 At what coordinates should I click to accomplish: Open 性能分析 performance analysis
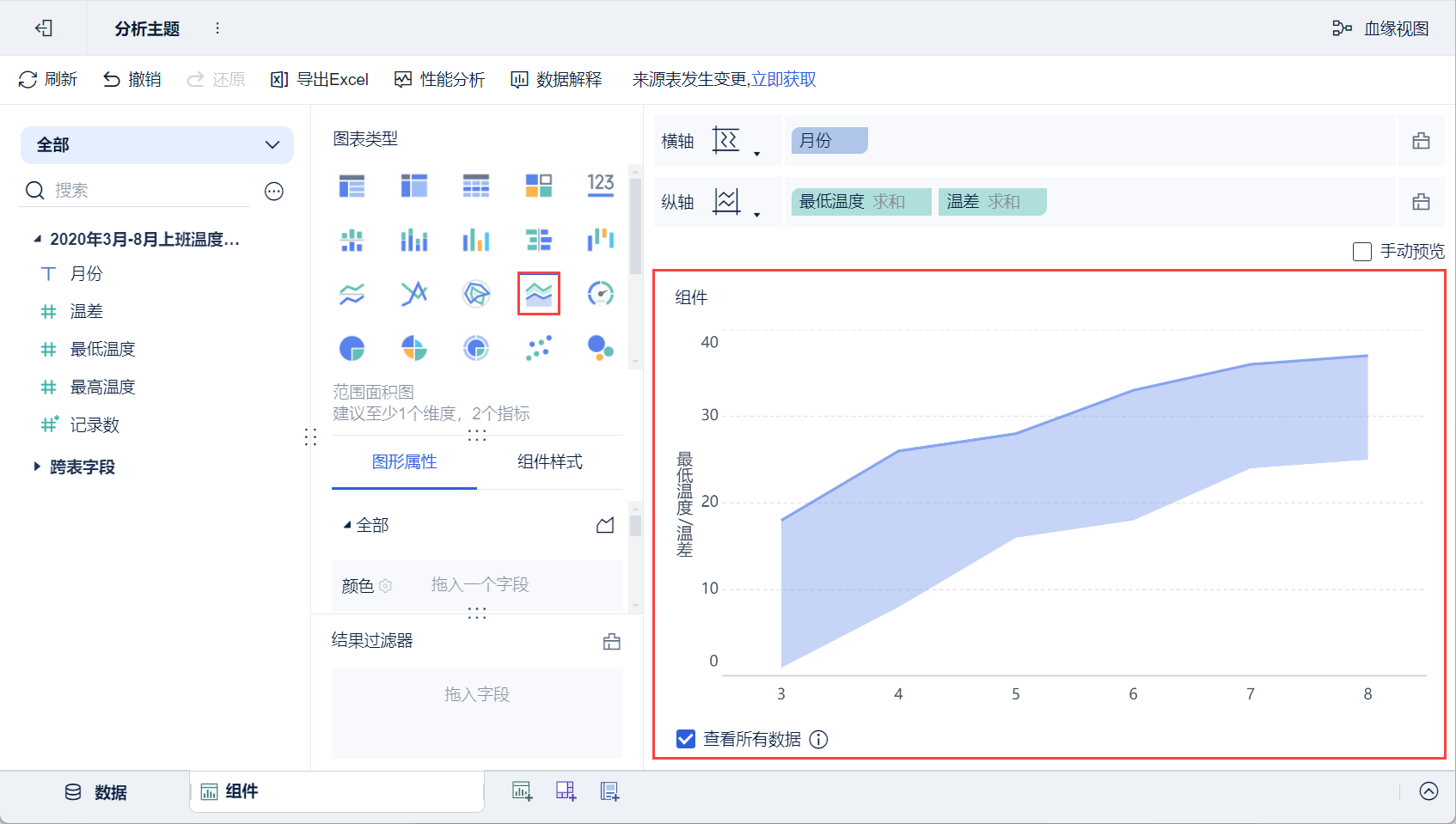[440, 79]
